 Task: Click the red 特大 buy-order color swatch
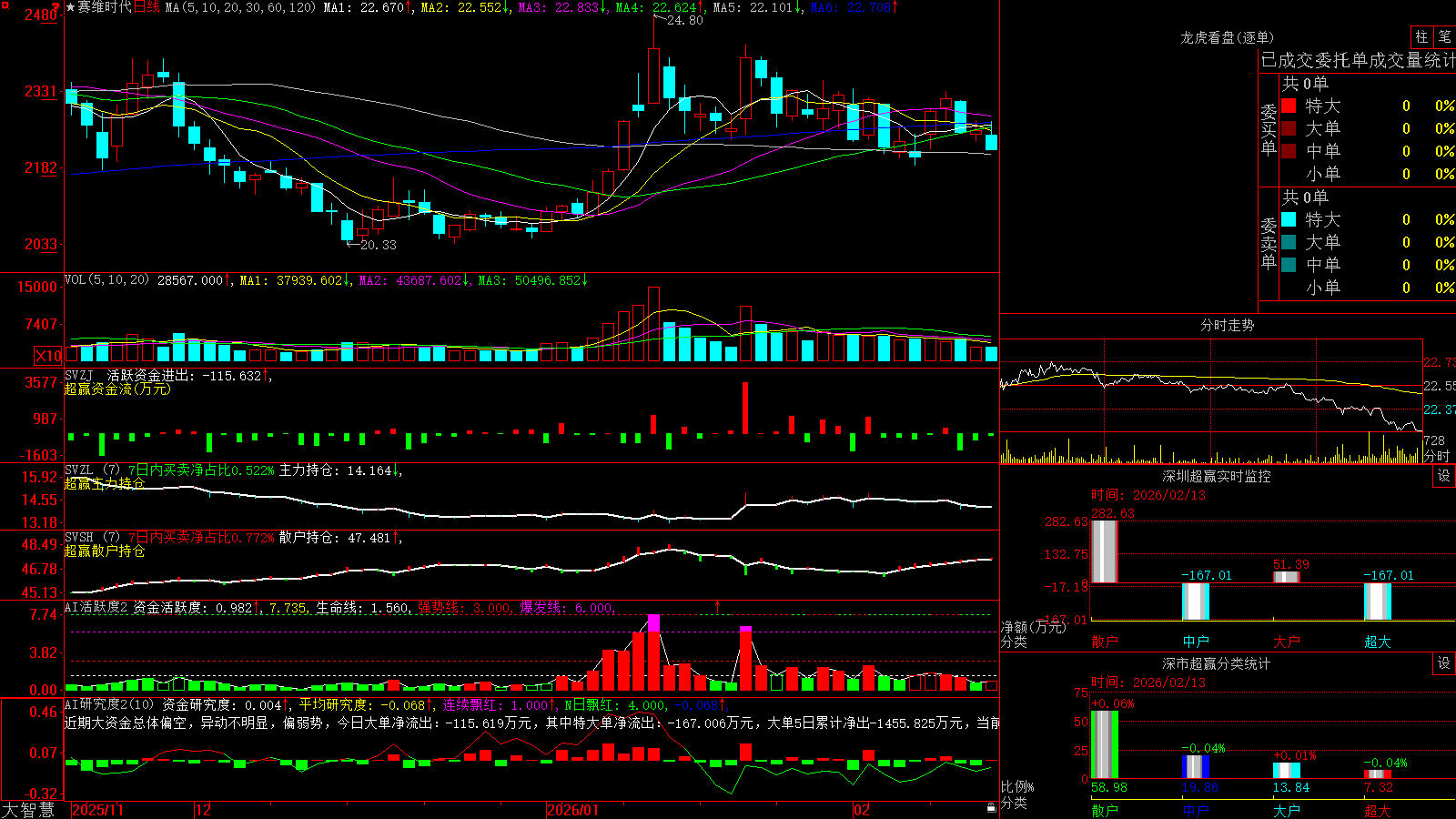(1289, 106)
